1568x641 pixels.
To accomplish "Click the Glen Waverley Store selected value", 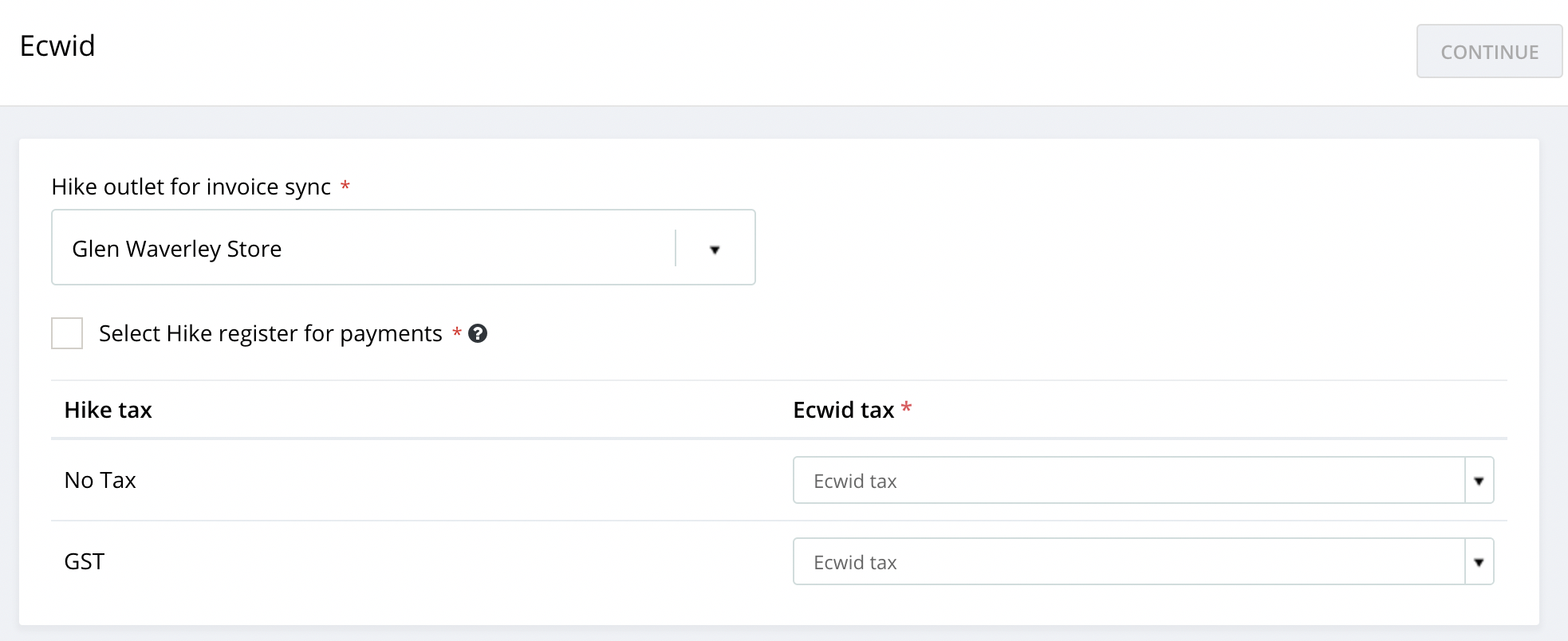I will [x=177, y=249].
